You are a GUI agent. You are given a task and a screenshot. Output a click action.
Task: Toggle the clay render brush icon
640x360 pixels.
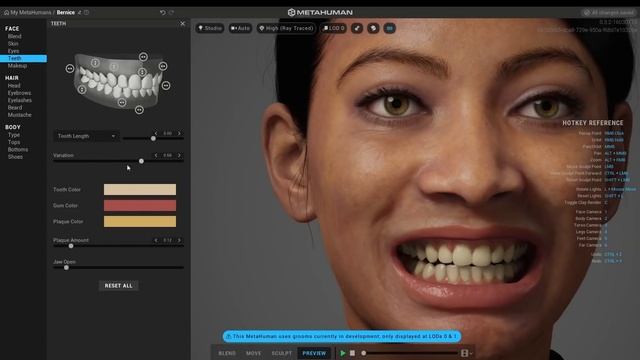coord(357,28)
